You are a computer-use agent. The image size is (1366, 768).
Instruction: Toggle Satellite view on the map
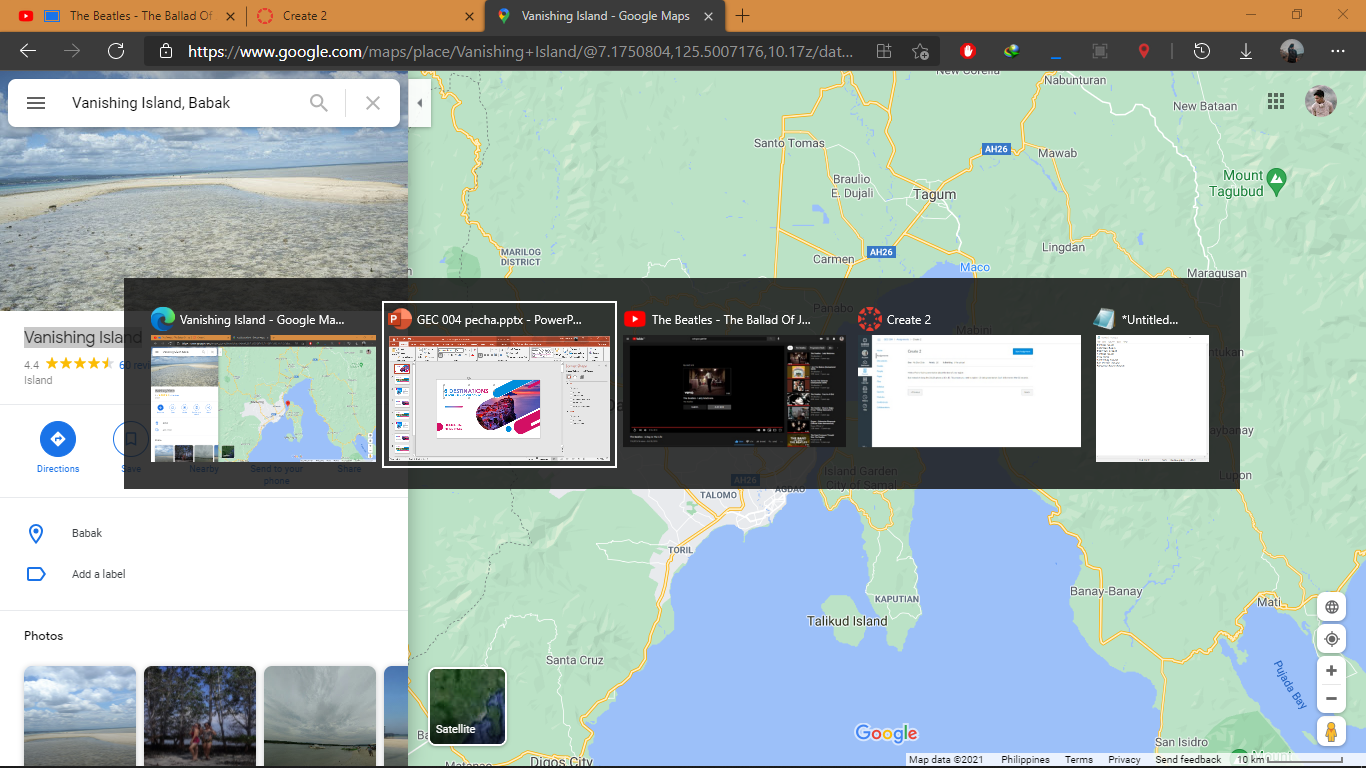(x=466, y=706)
